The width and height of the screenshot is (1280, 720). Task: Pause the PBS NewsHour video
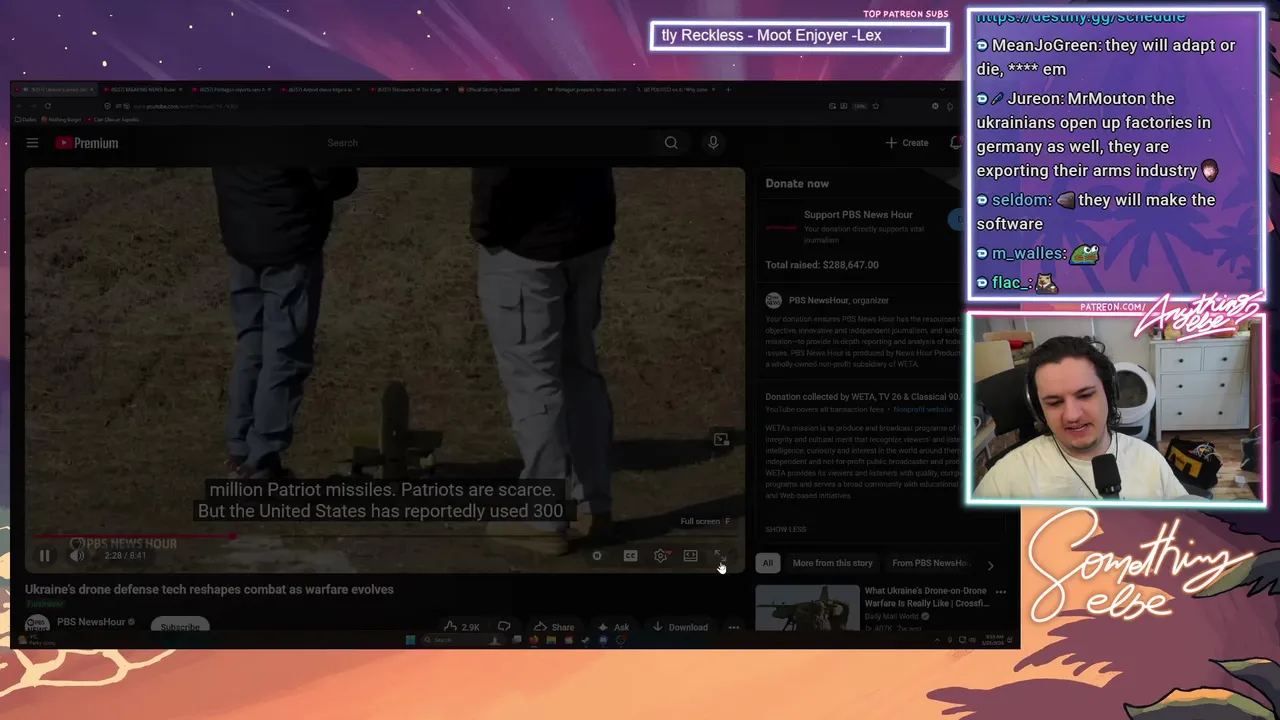[44, 556]
